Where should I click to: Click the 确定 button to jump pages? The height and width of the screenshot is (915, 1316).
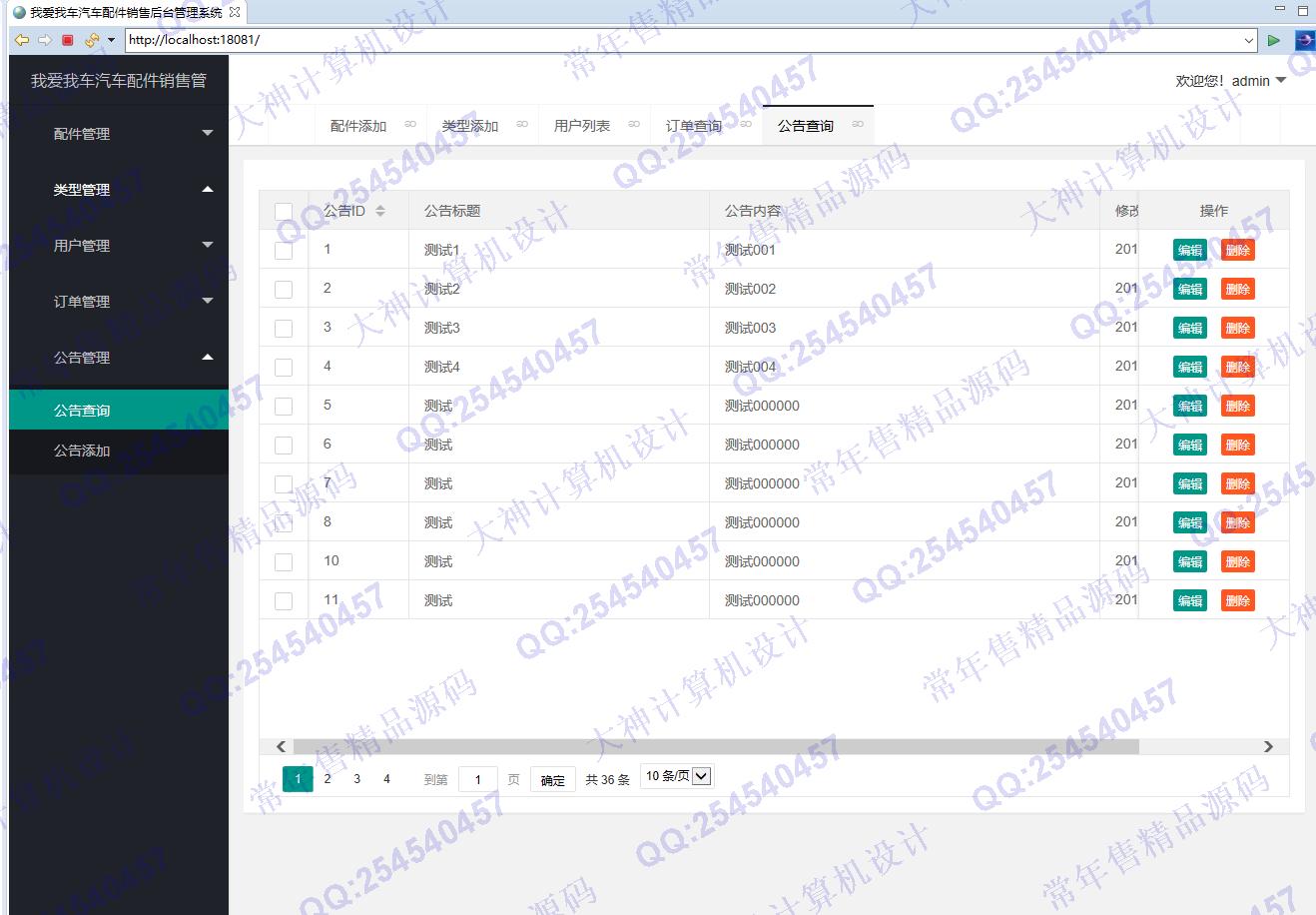553,780
